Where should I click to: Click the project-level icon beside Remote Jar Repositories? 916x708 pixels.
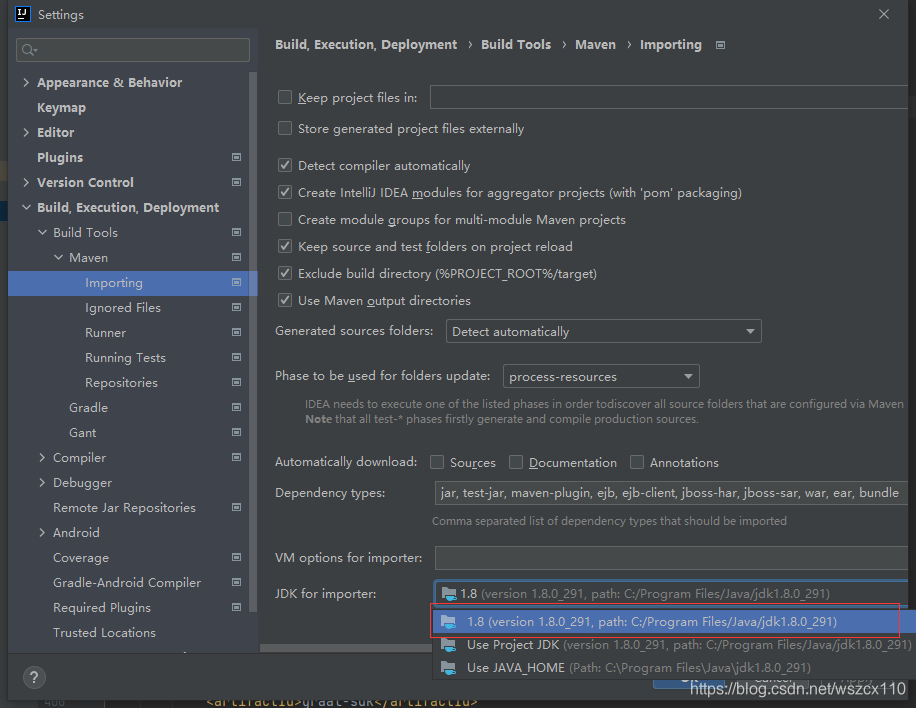pos(237,508)
